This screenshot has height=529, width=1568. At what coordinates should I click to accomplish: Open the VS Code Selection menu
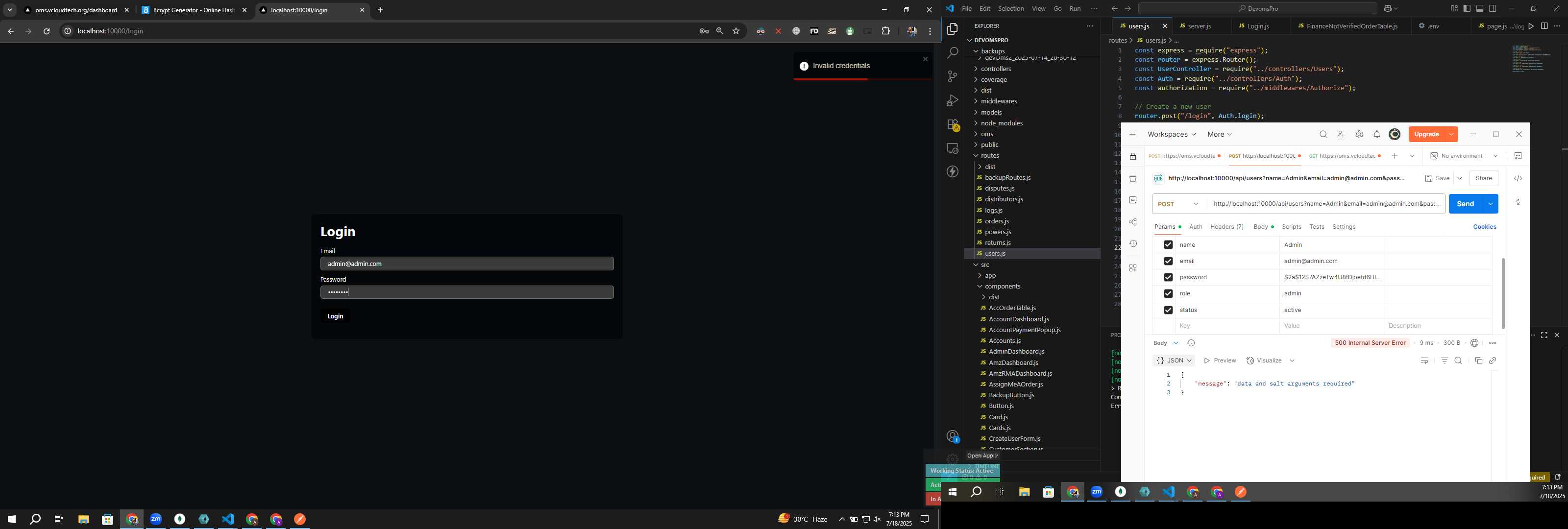point(1010,8)
